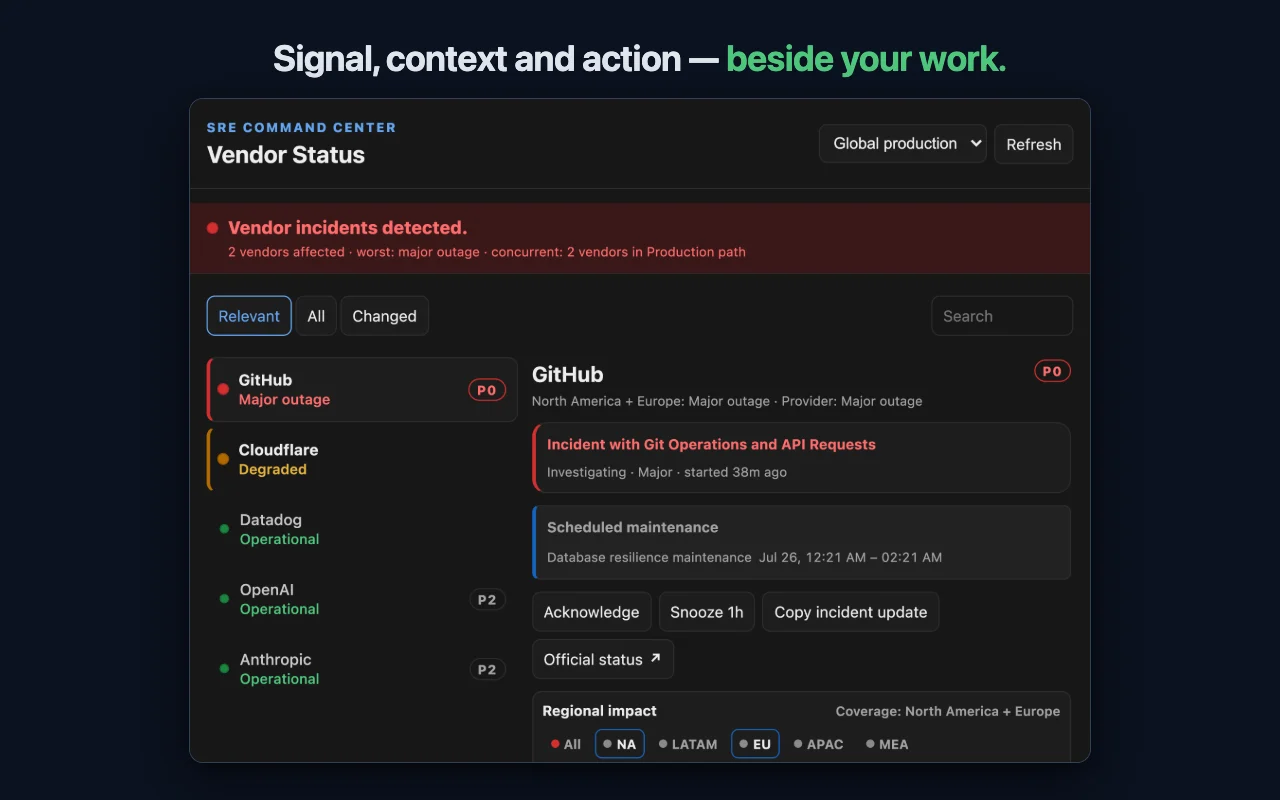The width and height of the screenshot is (1280, 800).
Task: Click the red dot in the incidents banner
Action: [212, 228]
